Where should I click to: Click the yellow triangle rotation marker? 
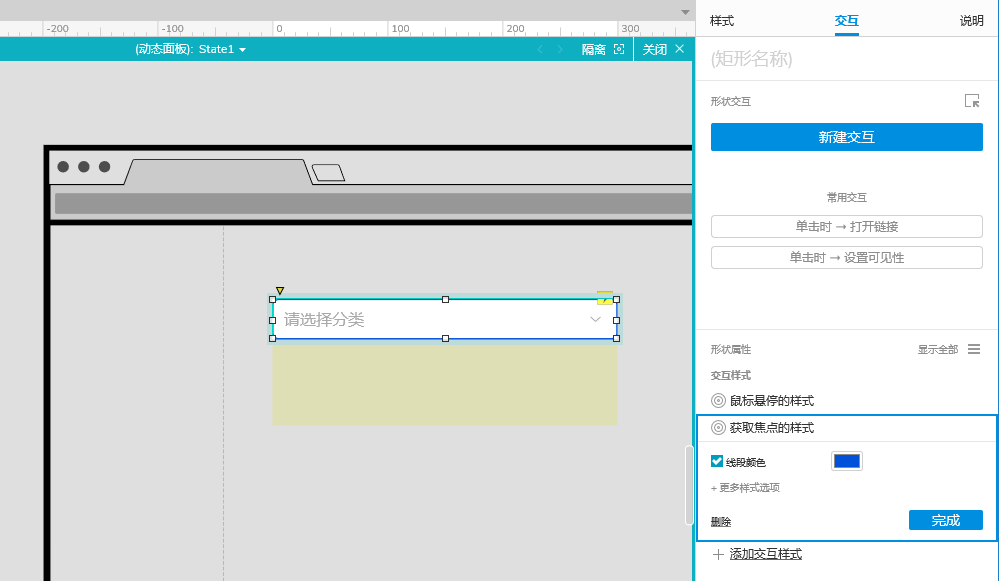(x=280, y=290)
